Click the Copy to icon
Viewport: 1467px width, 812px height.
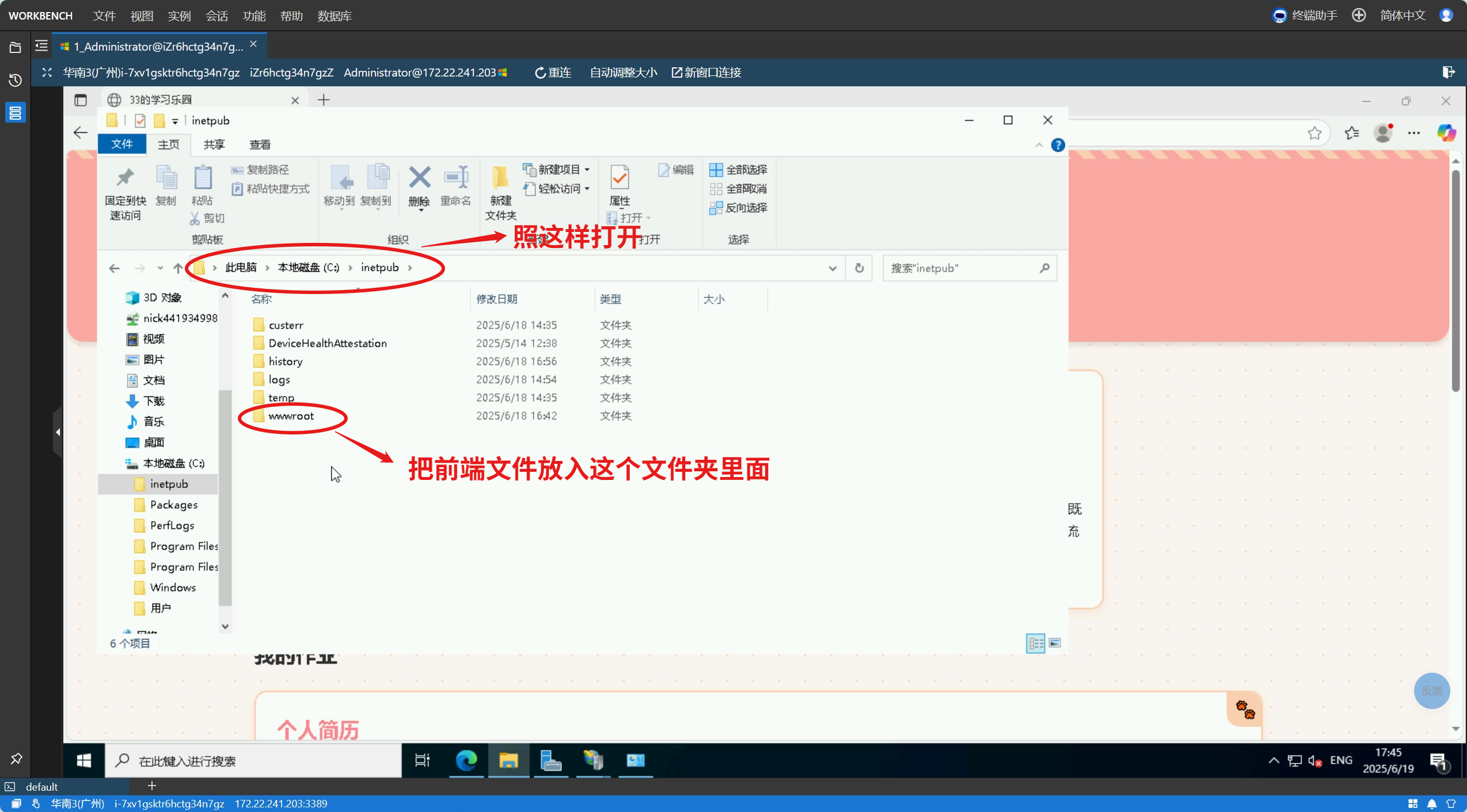pyautogui.click(x=377, y=178)
